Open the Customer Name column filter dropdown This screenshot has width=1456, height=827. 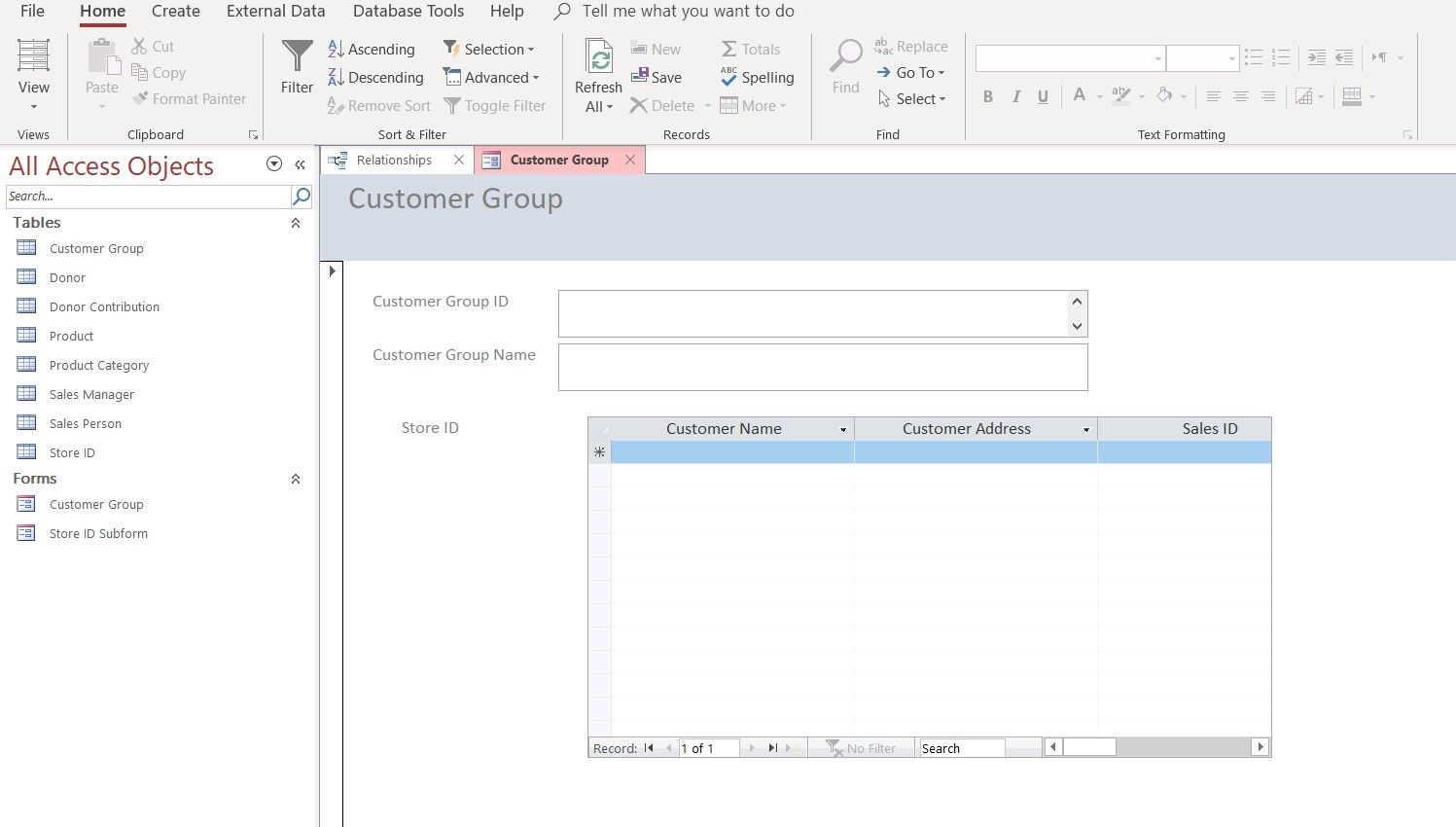[x=842, y=429]
